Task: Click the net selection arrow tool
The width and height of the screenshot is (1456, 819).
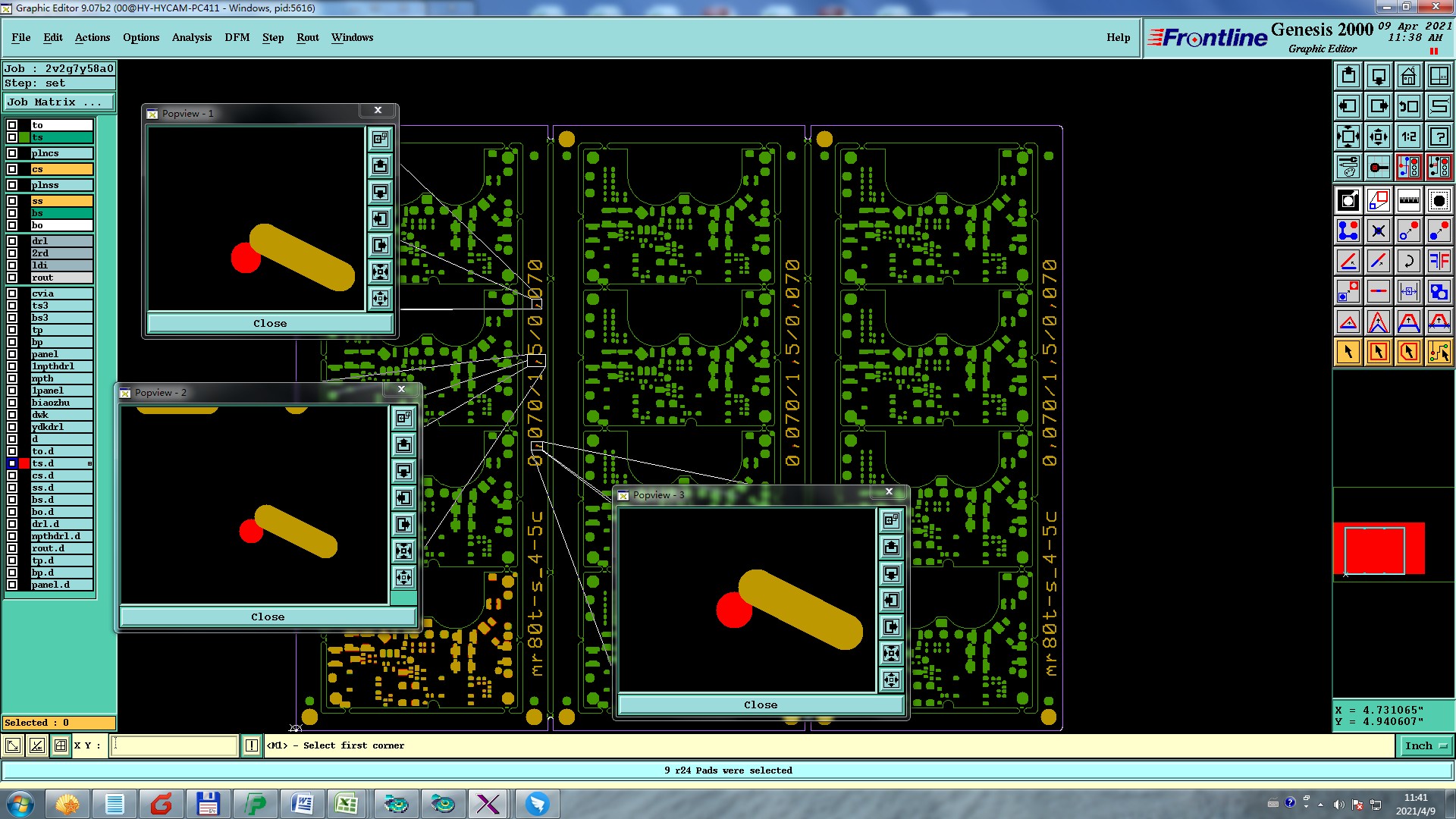Action: pos(1439,352)
